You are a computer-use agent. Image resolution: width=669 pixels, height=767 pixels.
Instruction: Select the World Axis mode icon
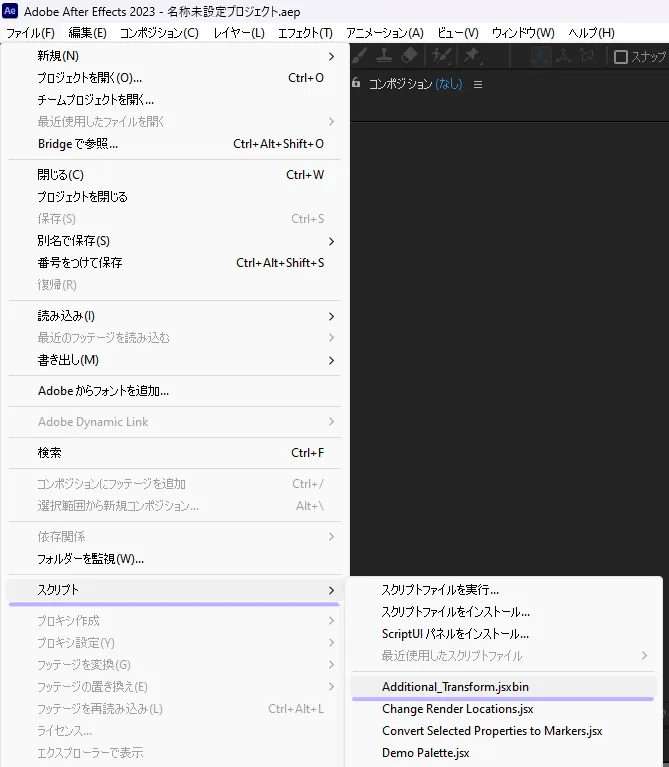[x=563, y=56]
